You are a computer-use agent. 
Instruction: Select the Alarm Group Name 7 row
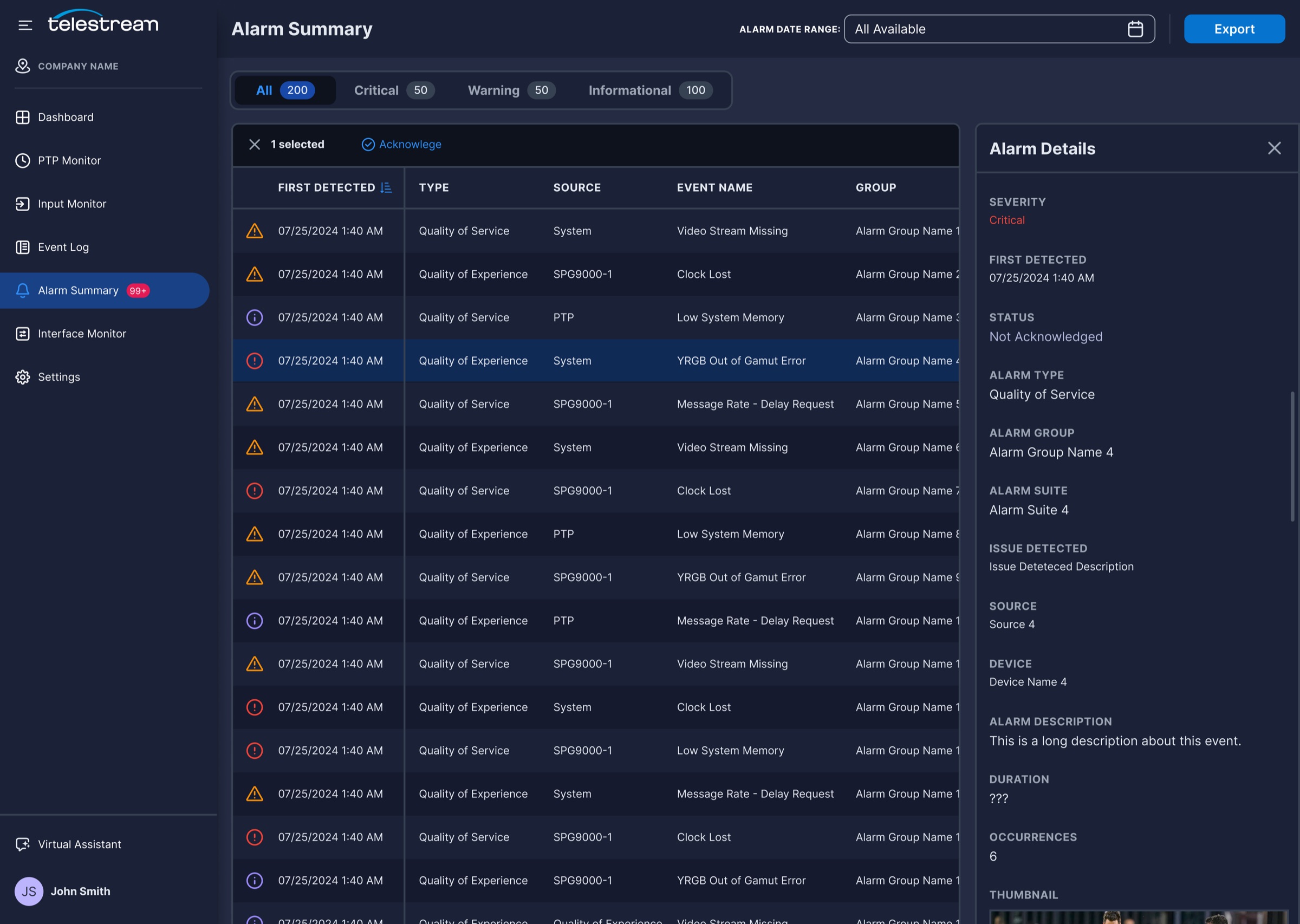coord(596,491)
